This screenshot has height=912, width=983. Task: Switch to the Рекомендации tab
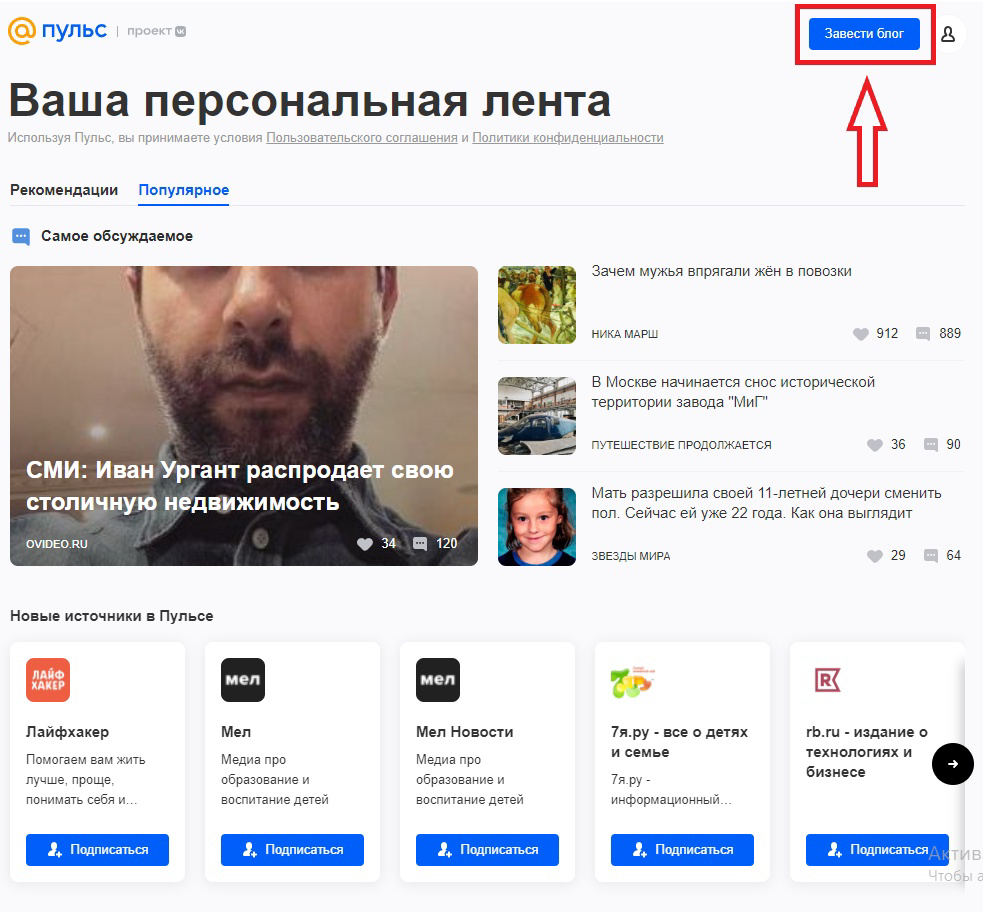64,190
